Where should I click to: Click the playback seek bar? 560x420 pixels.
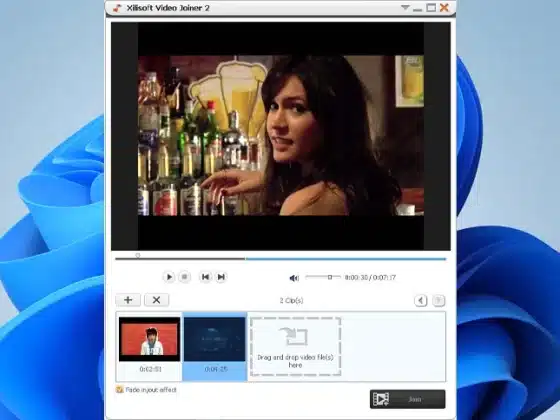point(280,259)
